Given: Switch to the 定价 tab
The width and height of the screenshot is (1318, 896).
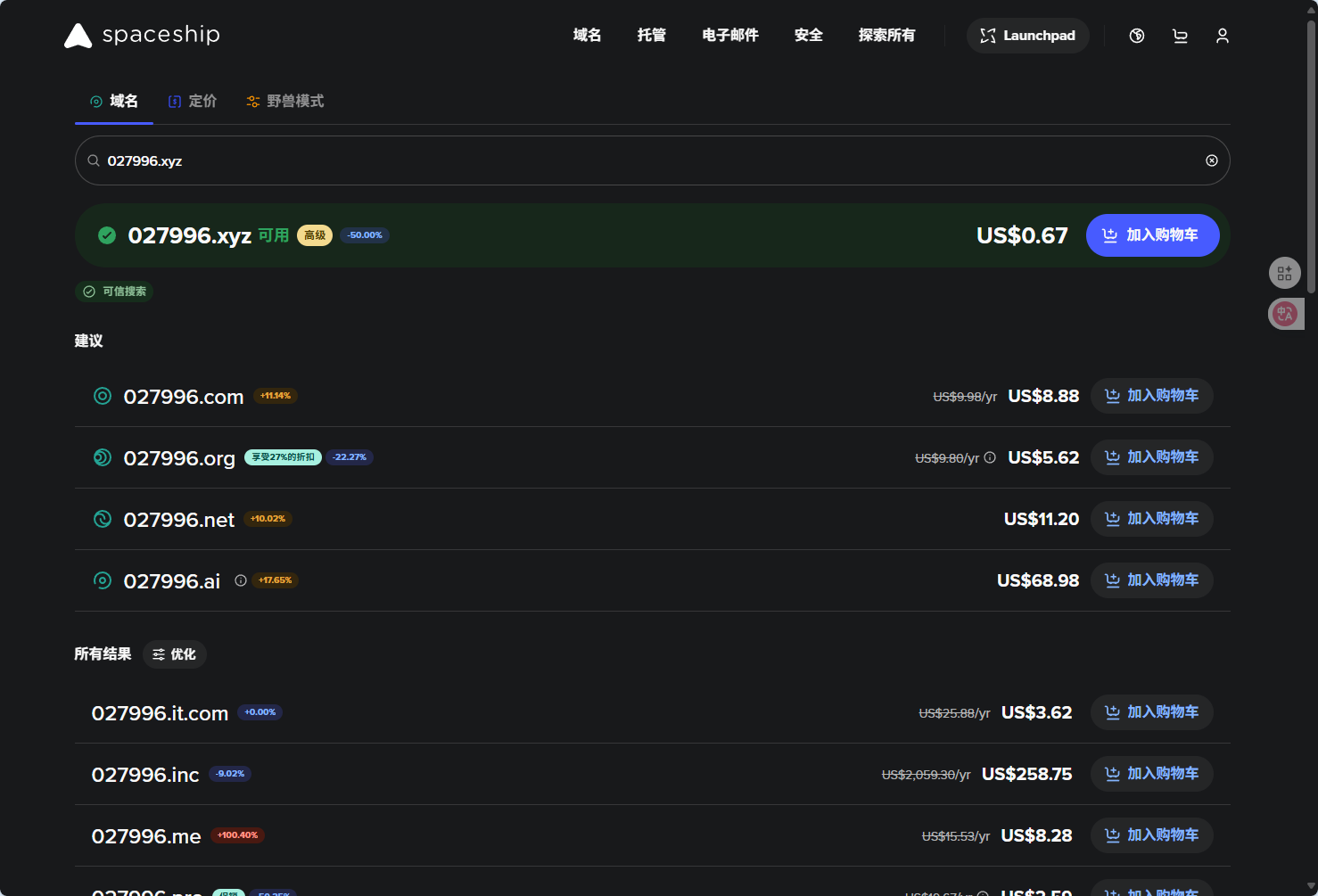Looking at the screenshot, I should coord(193,102).
